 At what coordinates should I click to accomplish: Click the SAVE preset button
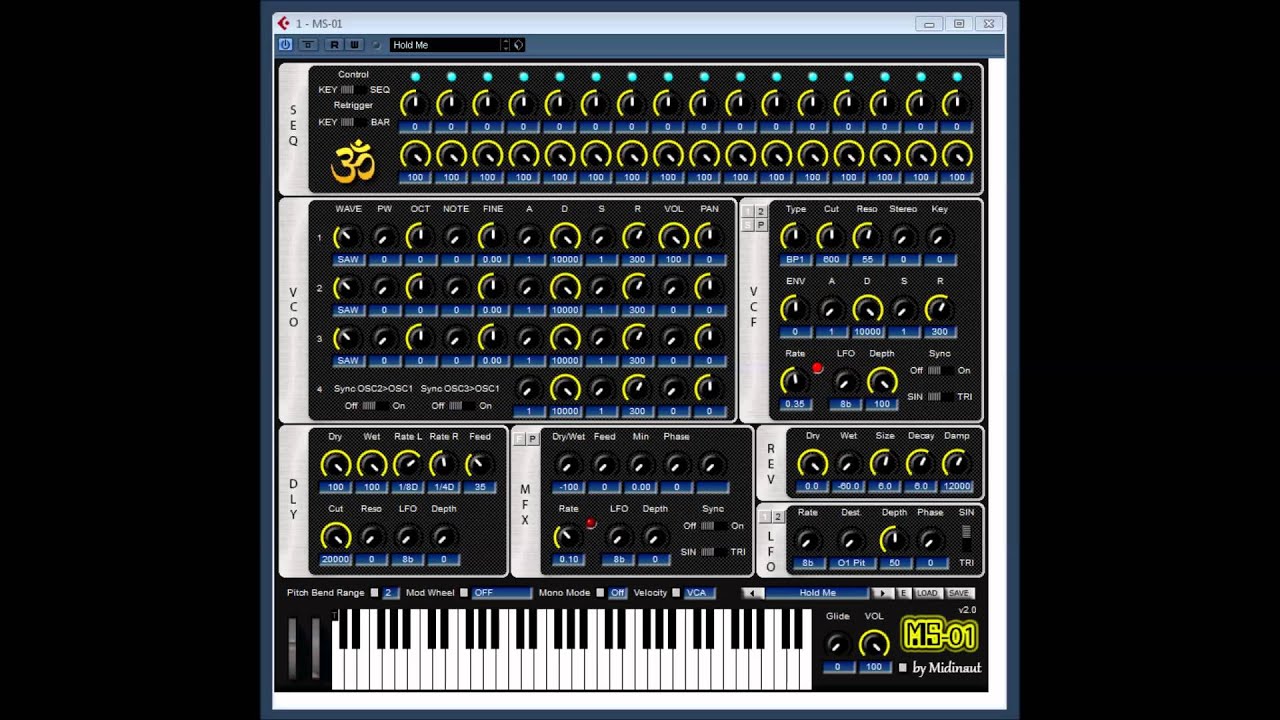[958, 593]
